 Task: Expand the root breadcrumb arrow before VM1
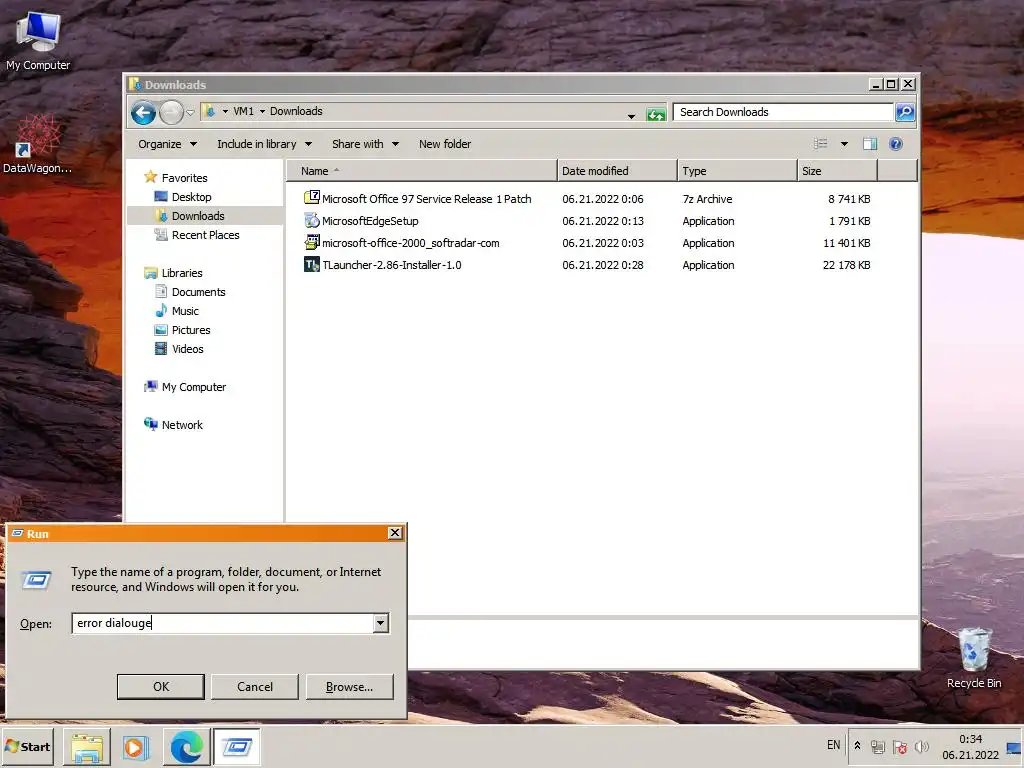[x=225, y=112]
